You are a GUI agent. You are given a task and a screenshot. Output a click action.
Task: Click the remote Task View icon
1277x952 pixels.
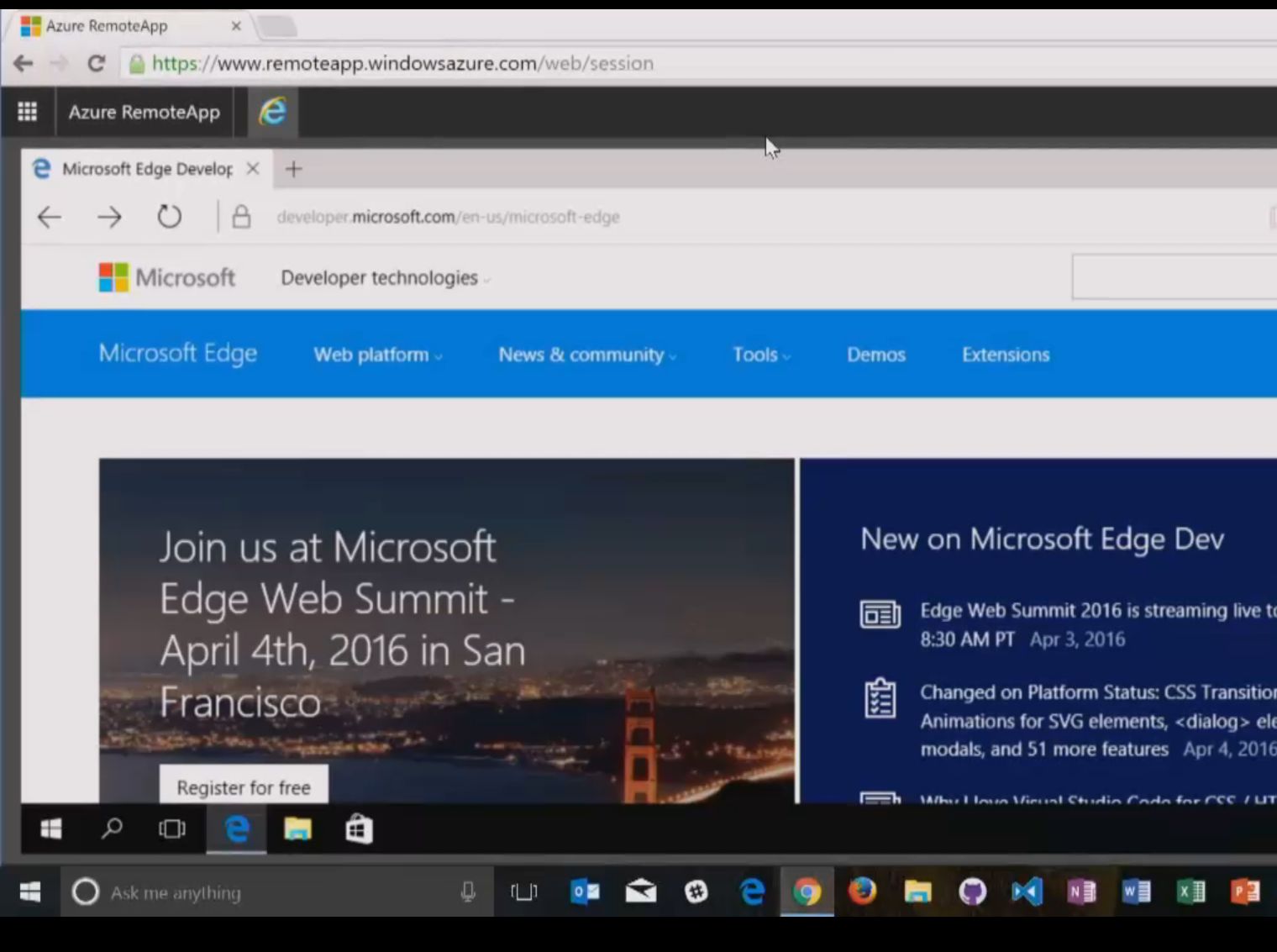click(172, 829)
